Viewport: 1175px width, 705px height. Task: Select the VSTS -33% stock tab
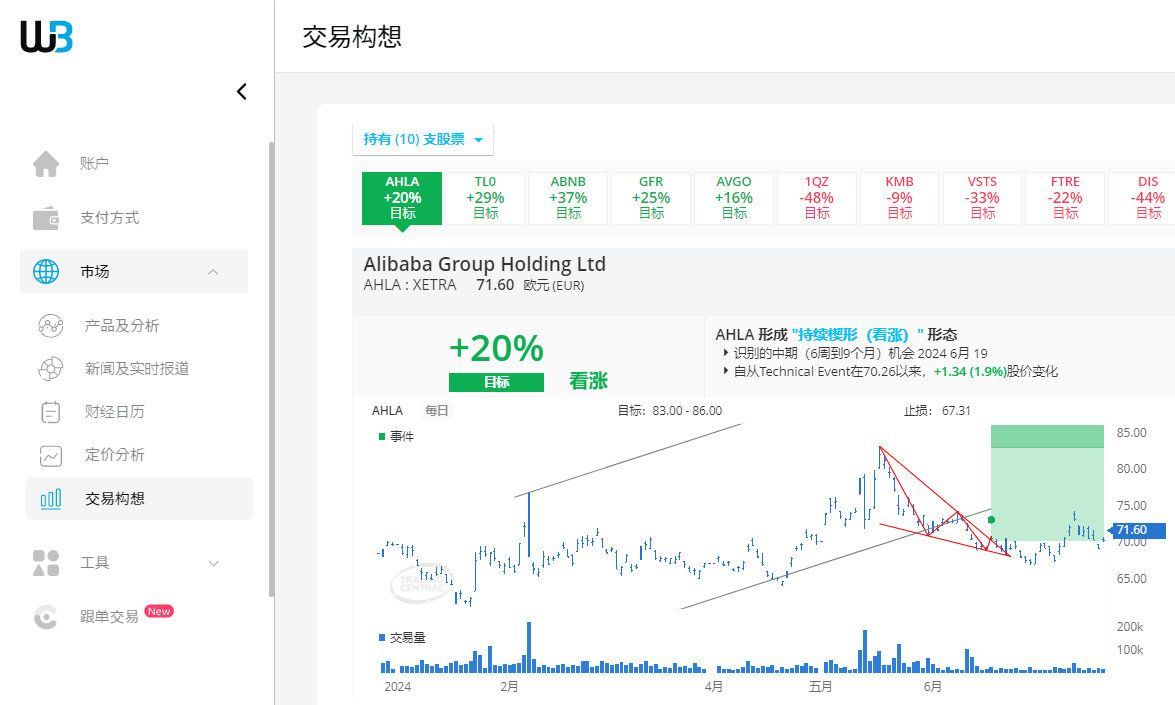[982, 198]
